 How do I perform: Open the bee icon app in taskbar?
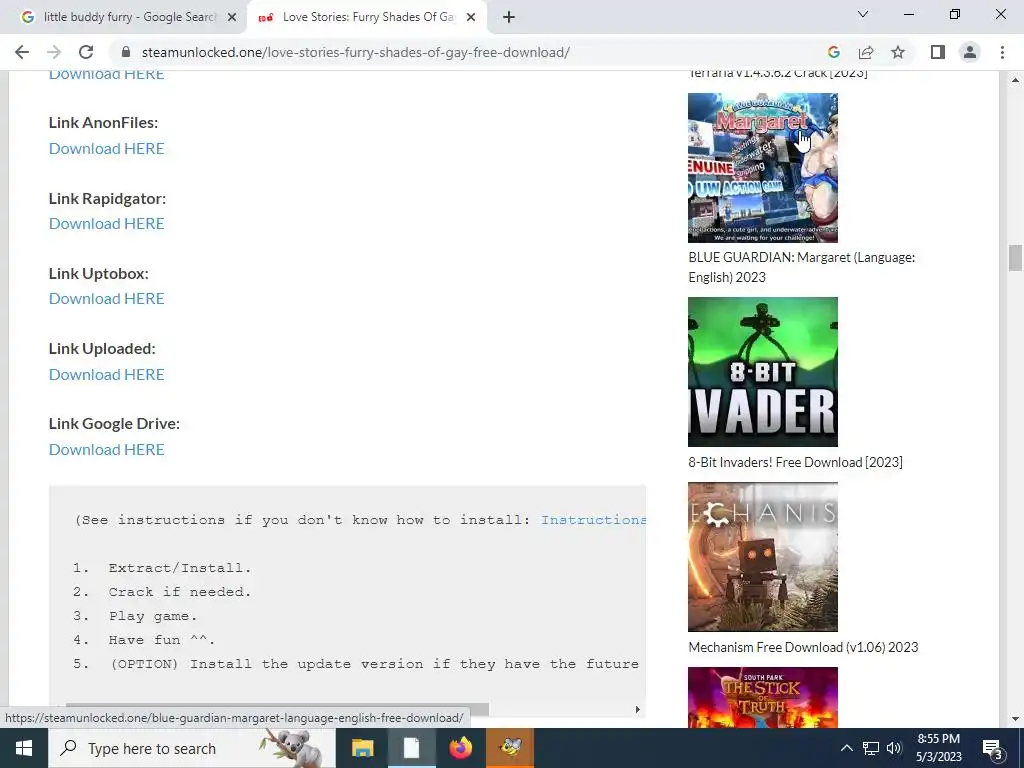pyautogui.click(x=510, y=748)
